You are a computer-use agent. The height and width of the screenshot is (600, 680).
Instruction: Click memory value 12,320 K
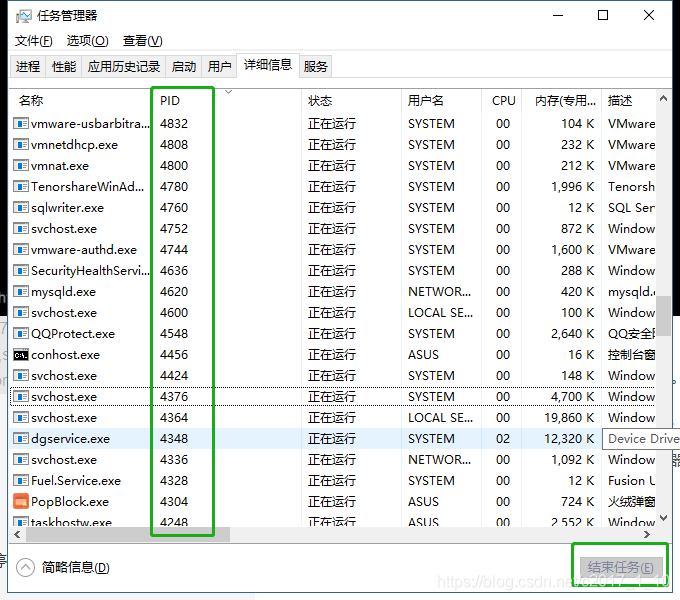click(x=569, y=438)
